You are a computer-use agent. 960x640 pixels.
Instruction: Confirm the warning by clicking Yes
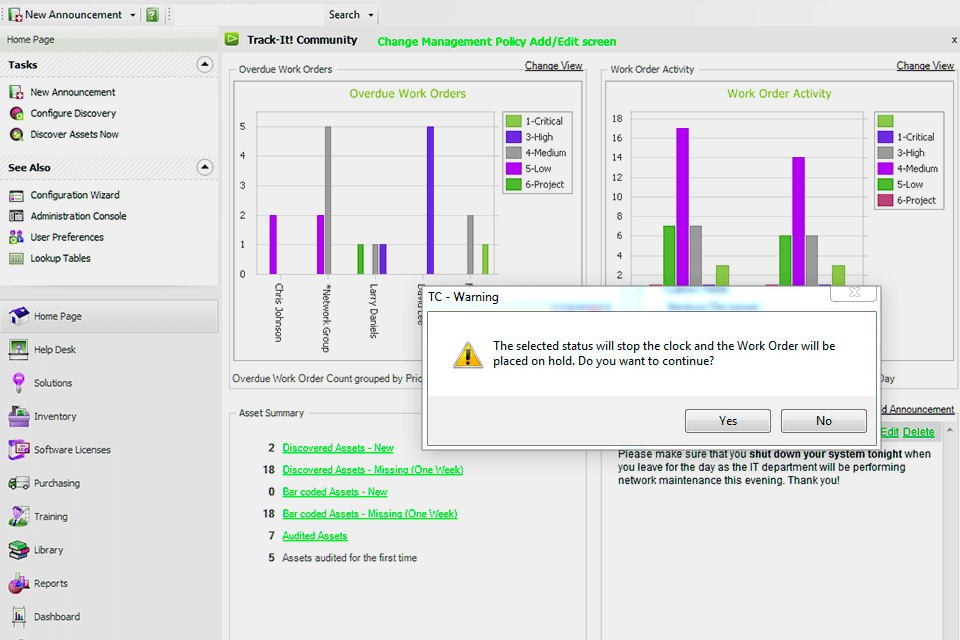(728, 420)
